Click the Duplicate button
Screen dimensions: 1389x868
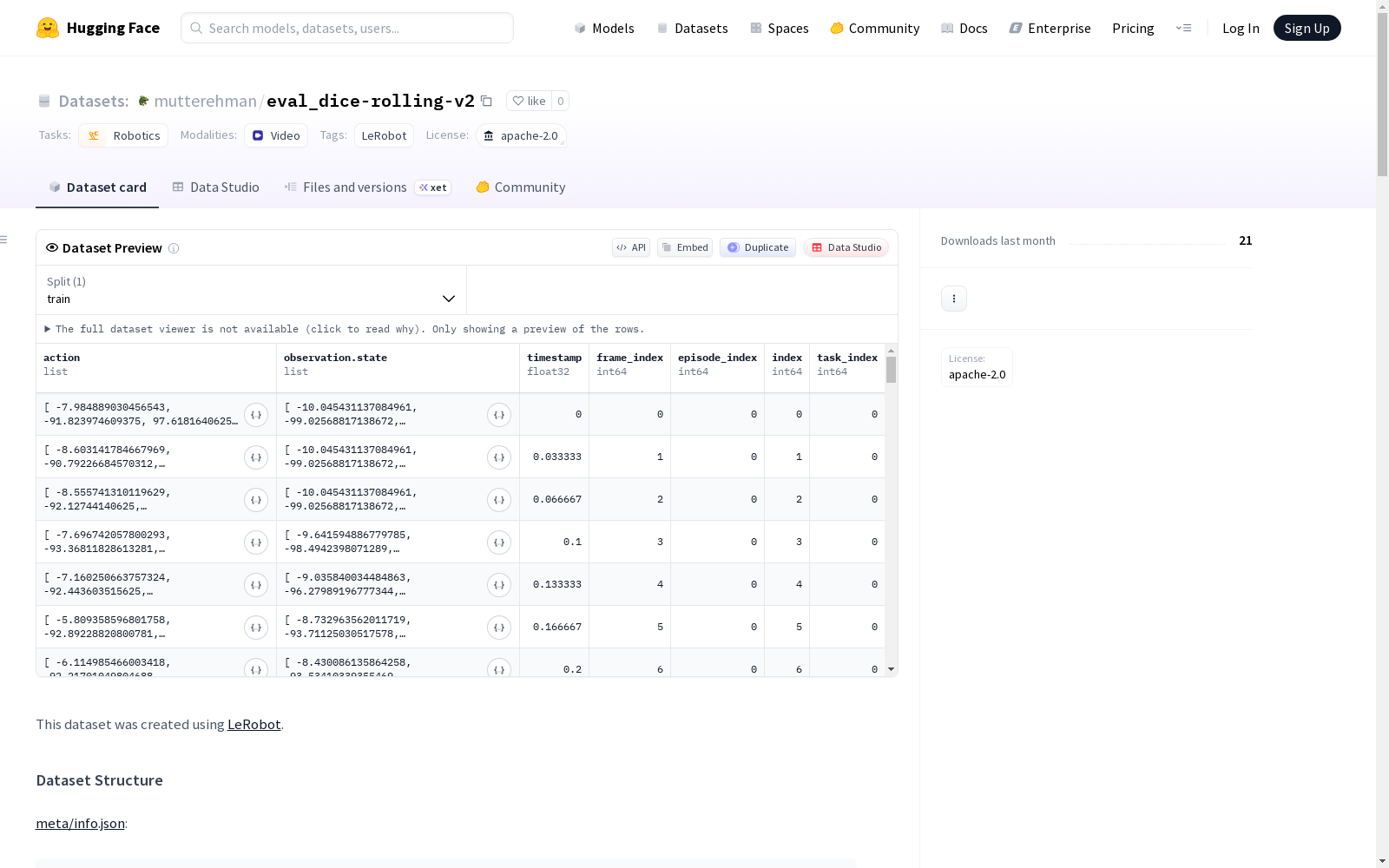coord(758,247)
